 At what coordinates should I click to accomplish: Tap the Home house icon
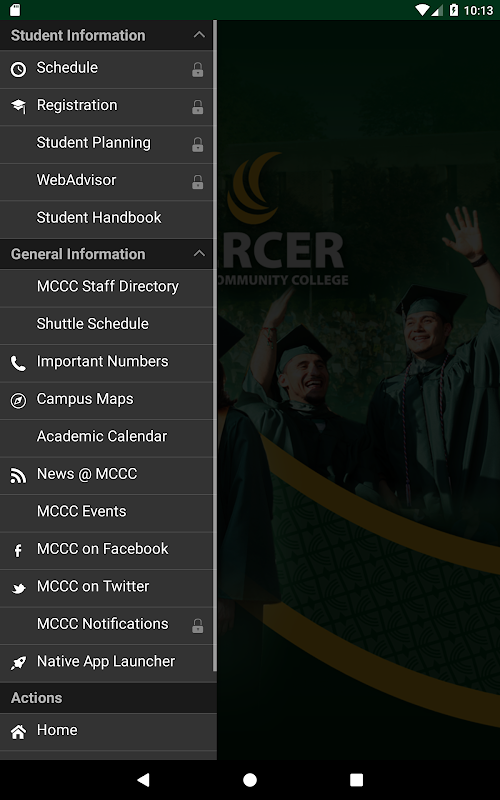click(18, 732)
